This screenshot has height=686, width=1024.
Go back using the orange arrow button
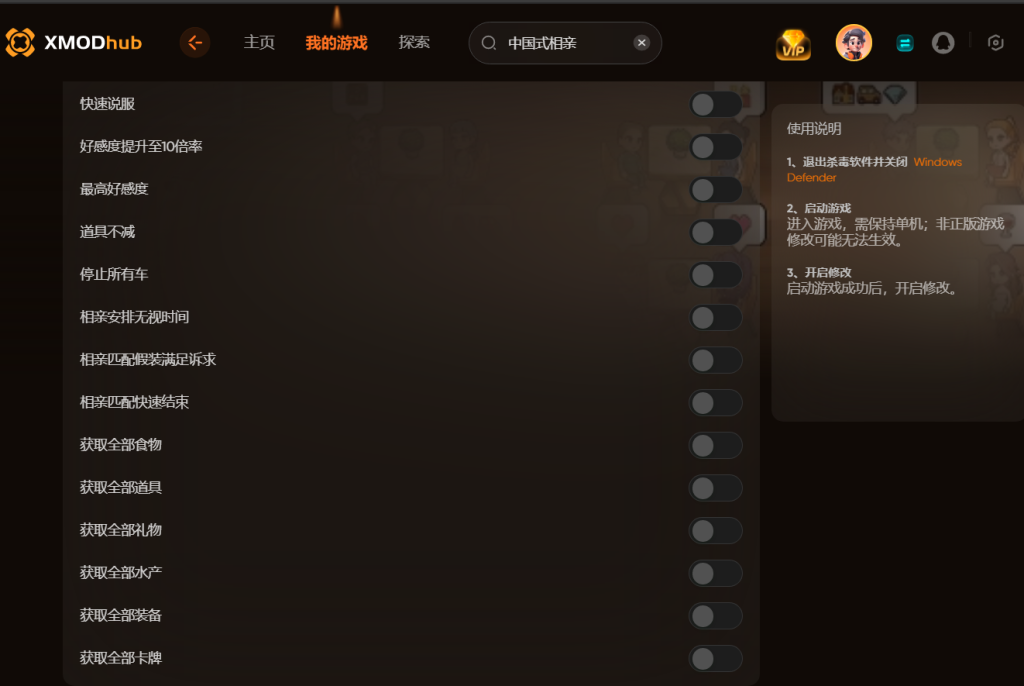click(195, 43)
